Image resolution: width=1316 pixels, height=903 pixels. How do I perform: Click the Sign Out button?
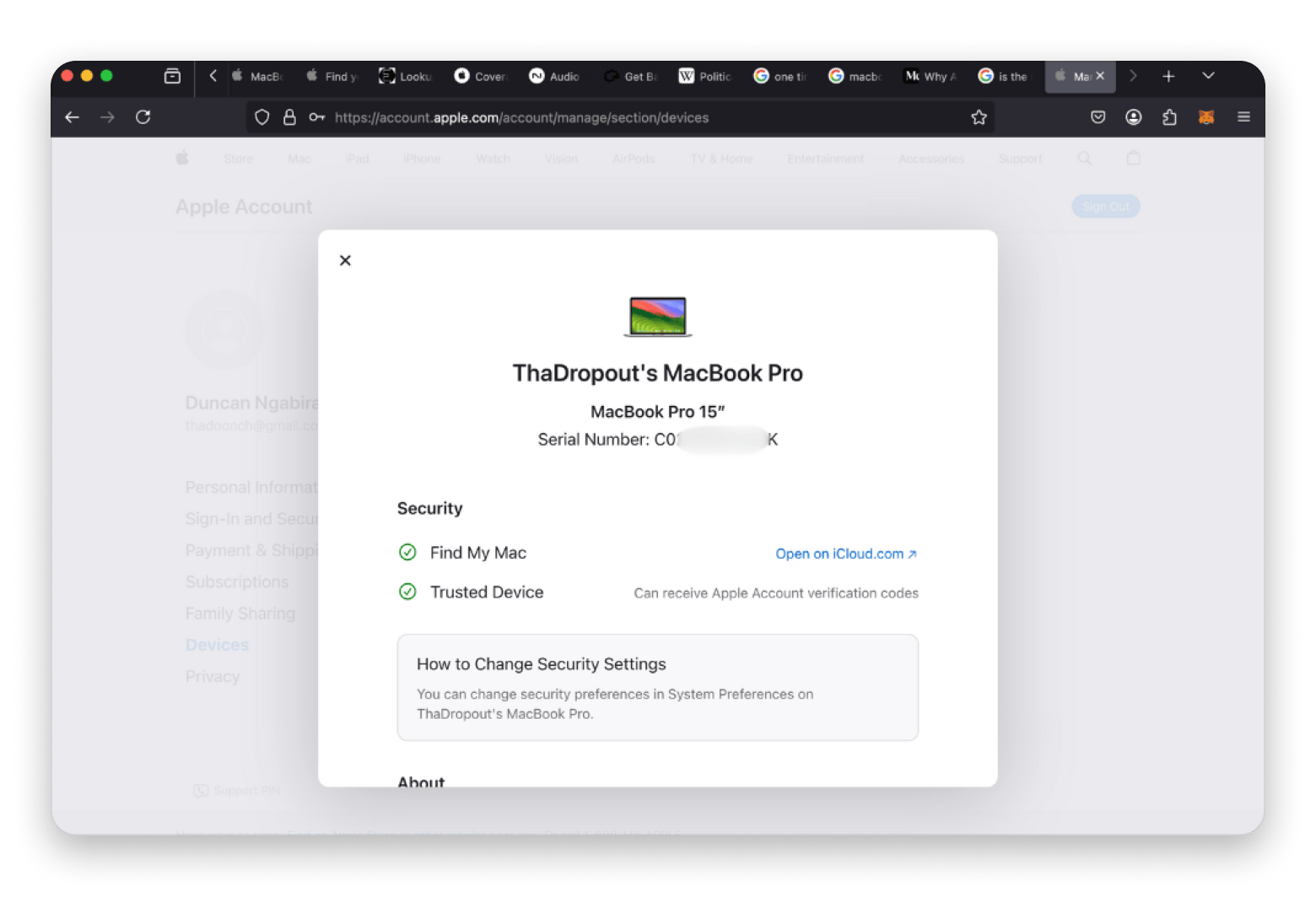pyautogui.click(x=1105, y=206)
